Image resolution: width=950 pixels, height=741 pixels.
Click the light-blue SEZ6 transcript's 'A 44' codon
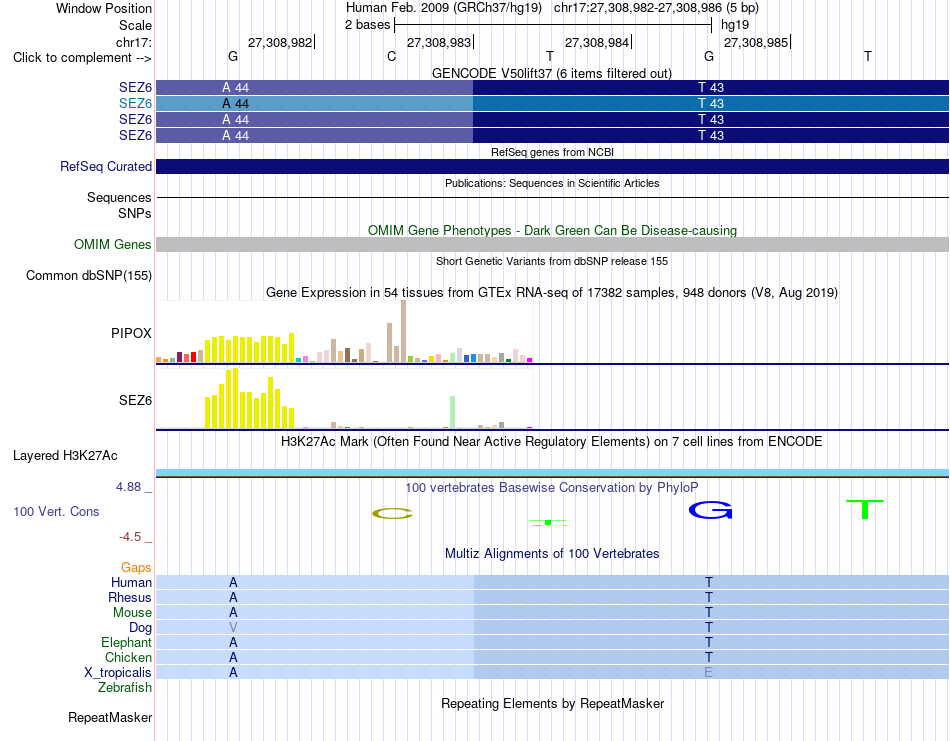(x=236, y=104)
